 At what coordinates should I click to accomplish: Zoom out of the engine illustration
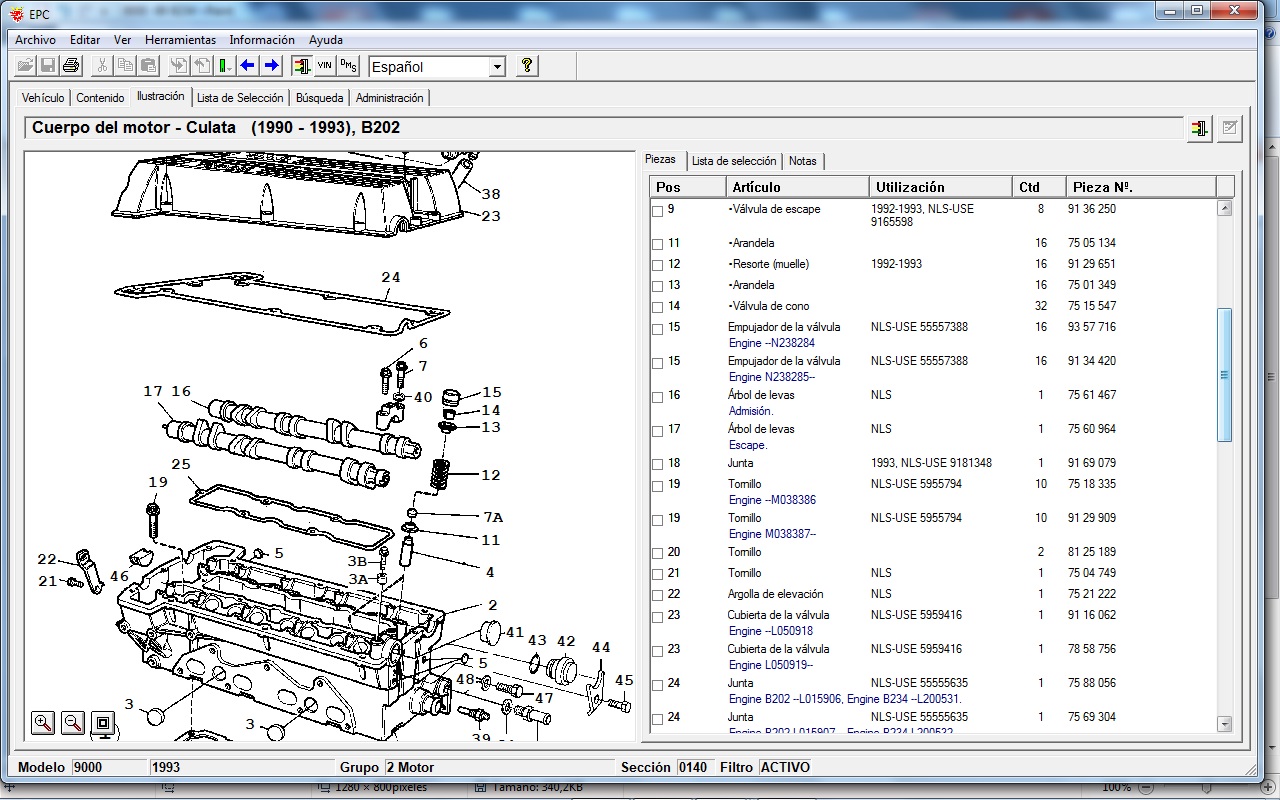(73, 722)
